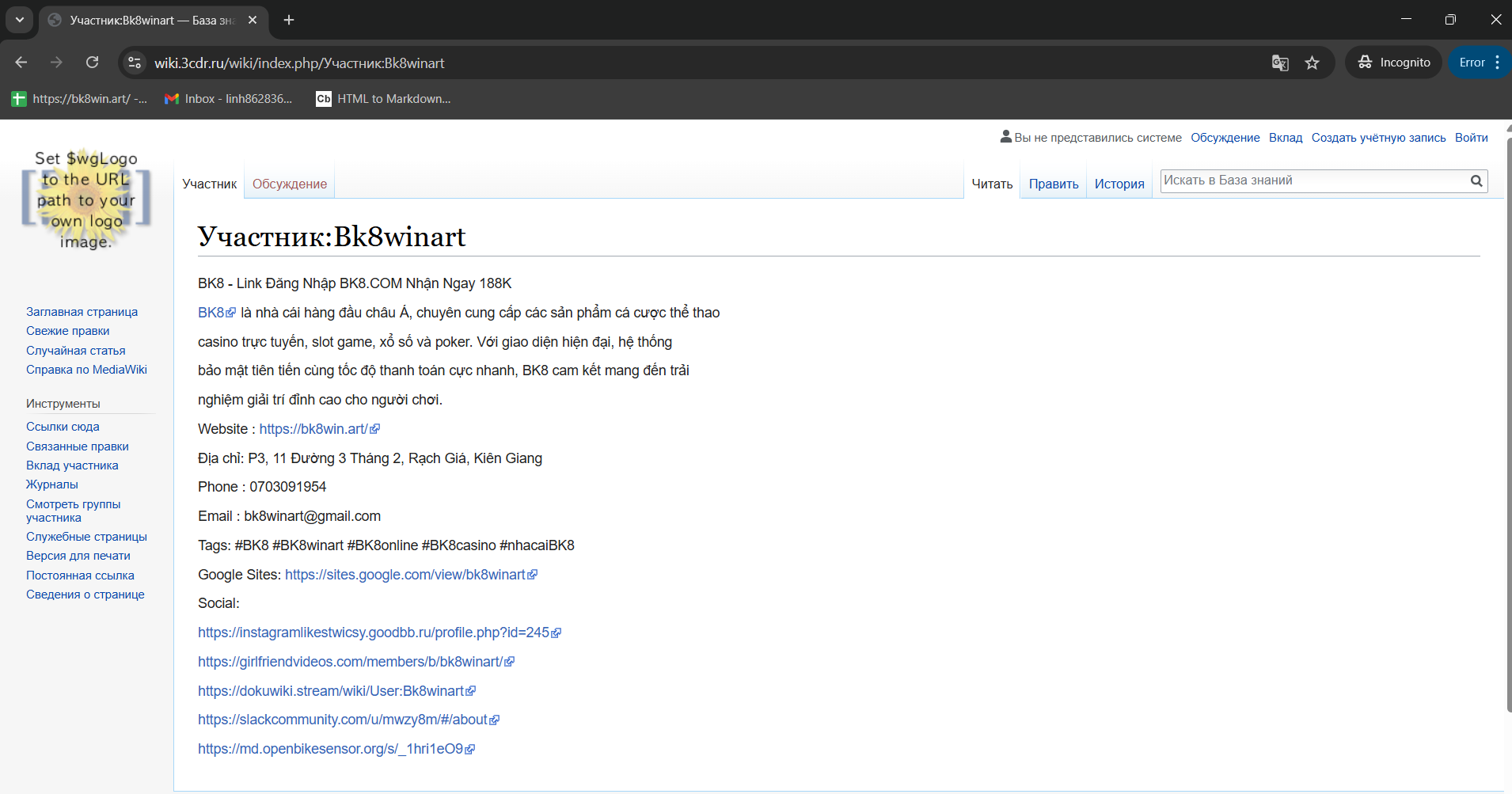Expand the tab search dropdown arrow
Image resolution: width=1512 pixels, height=794 pixels.
(x=20, y=20)
